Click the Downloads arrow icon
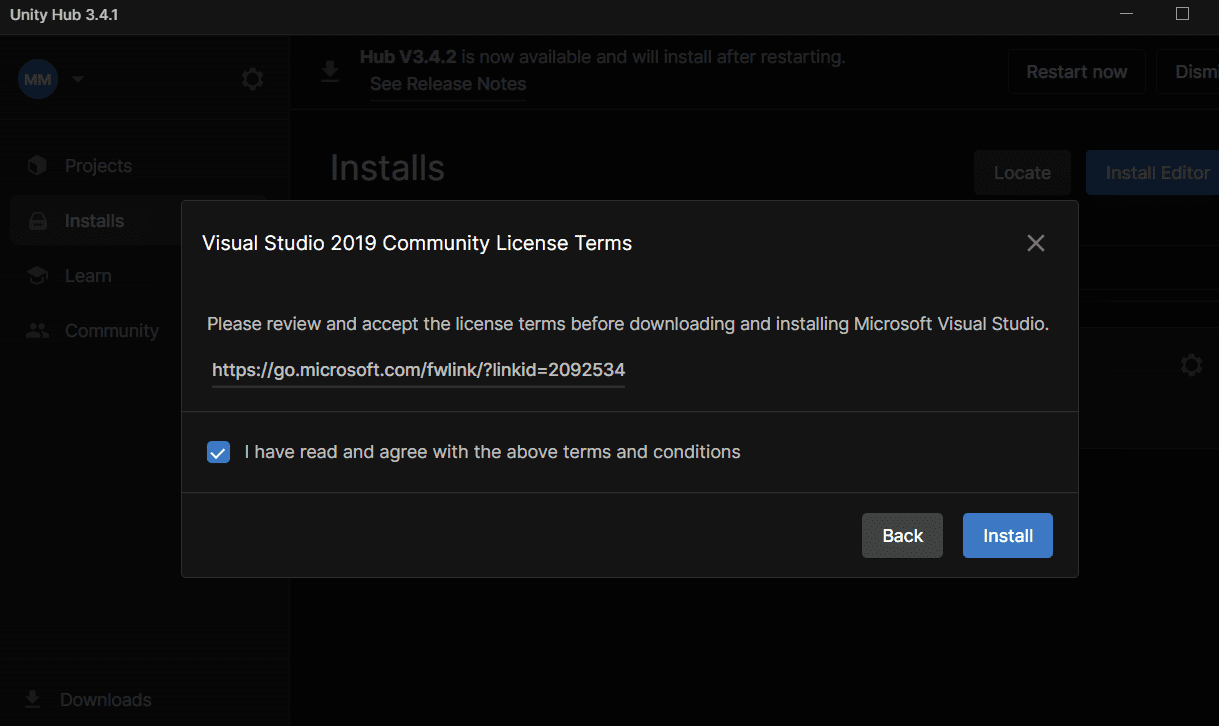 (x=33, y=699)
